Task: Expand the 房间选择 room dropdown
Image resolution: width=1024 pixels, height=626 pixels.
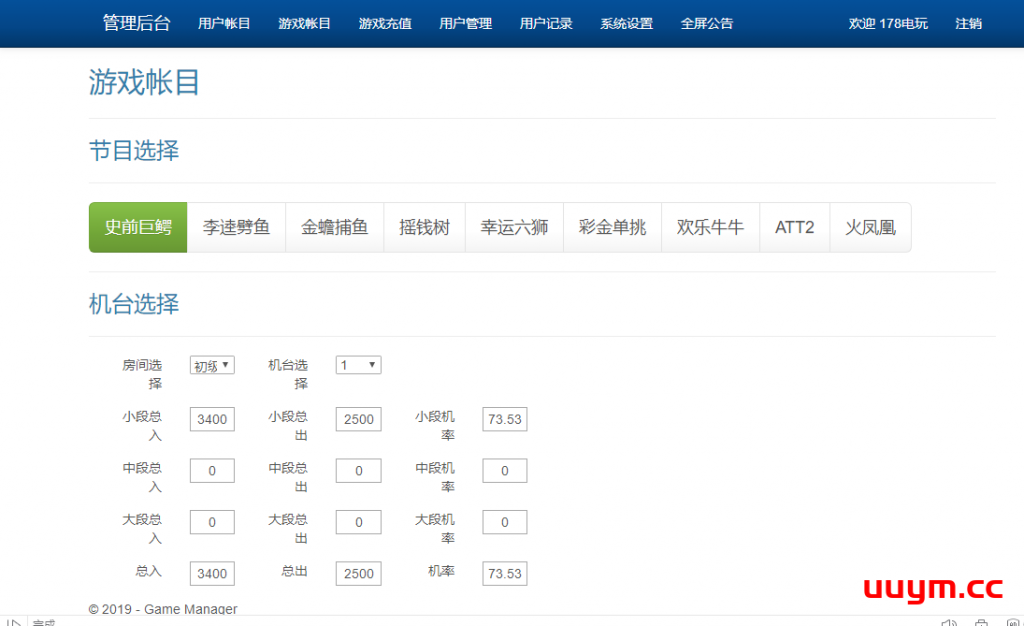Action: (212, 365)
